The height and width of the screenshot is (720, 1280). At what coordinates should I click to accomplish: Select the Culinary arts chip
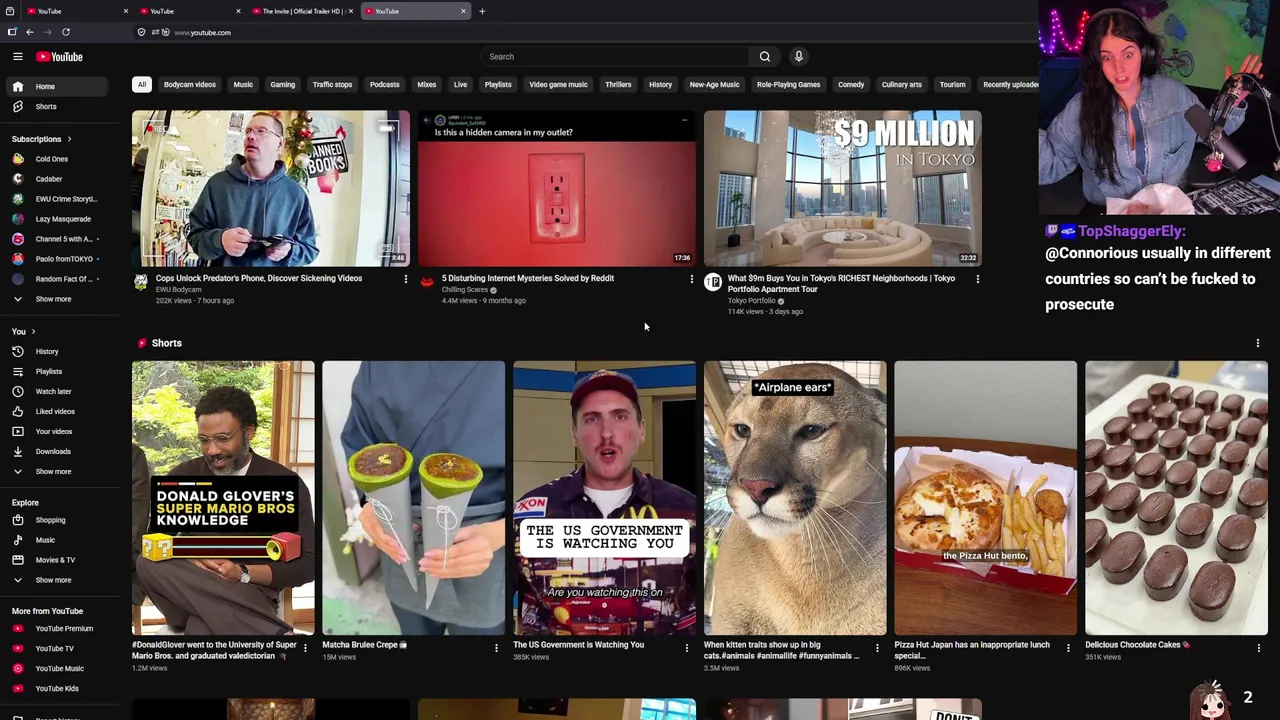click(x=901, y=85)
